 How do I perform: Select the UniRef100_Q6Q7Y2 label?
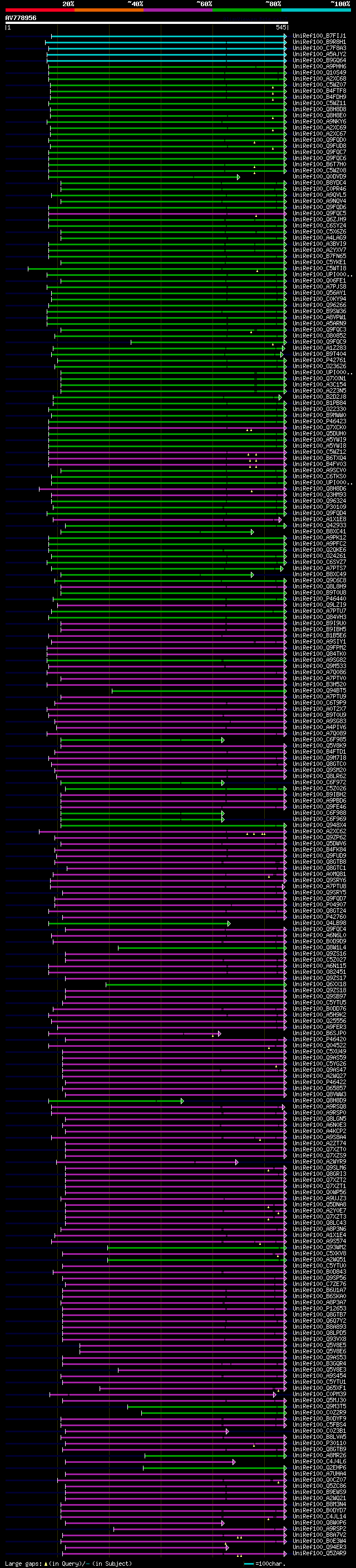(319, 1321)
